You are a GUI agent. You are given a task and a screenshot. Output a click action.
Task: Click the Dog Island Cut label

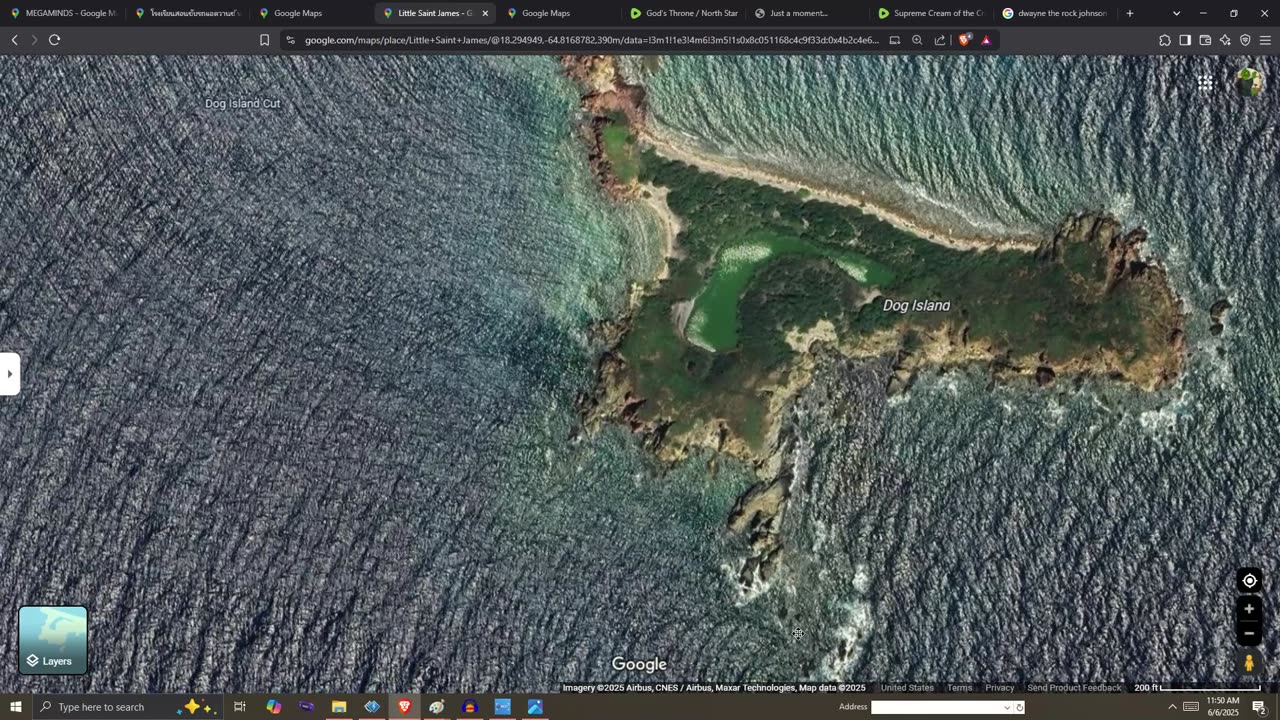(x=242, y=104)
